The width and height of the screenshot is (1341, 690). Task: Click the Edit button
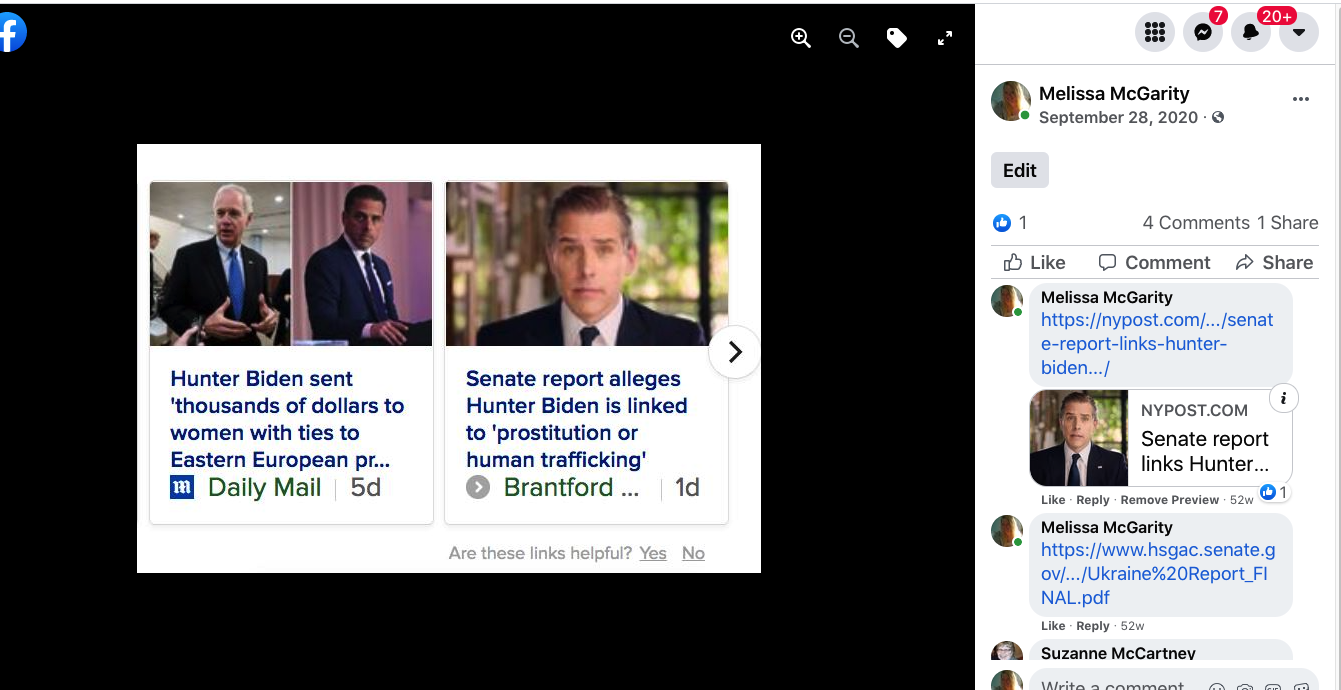point(1020,170)
